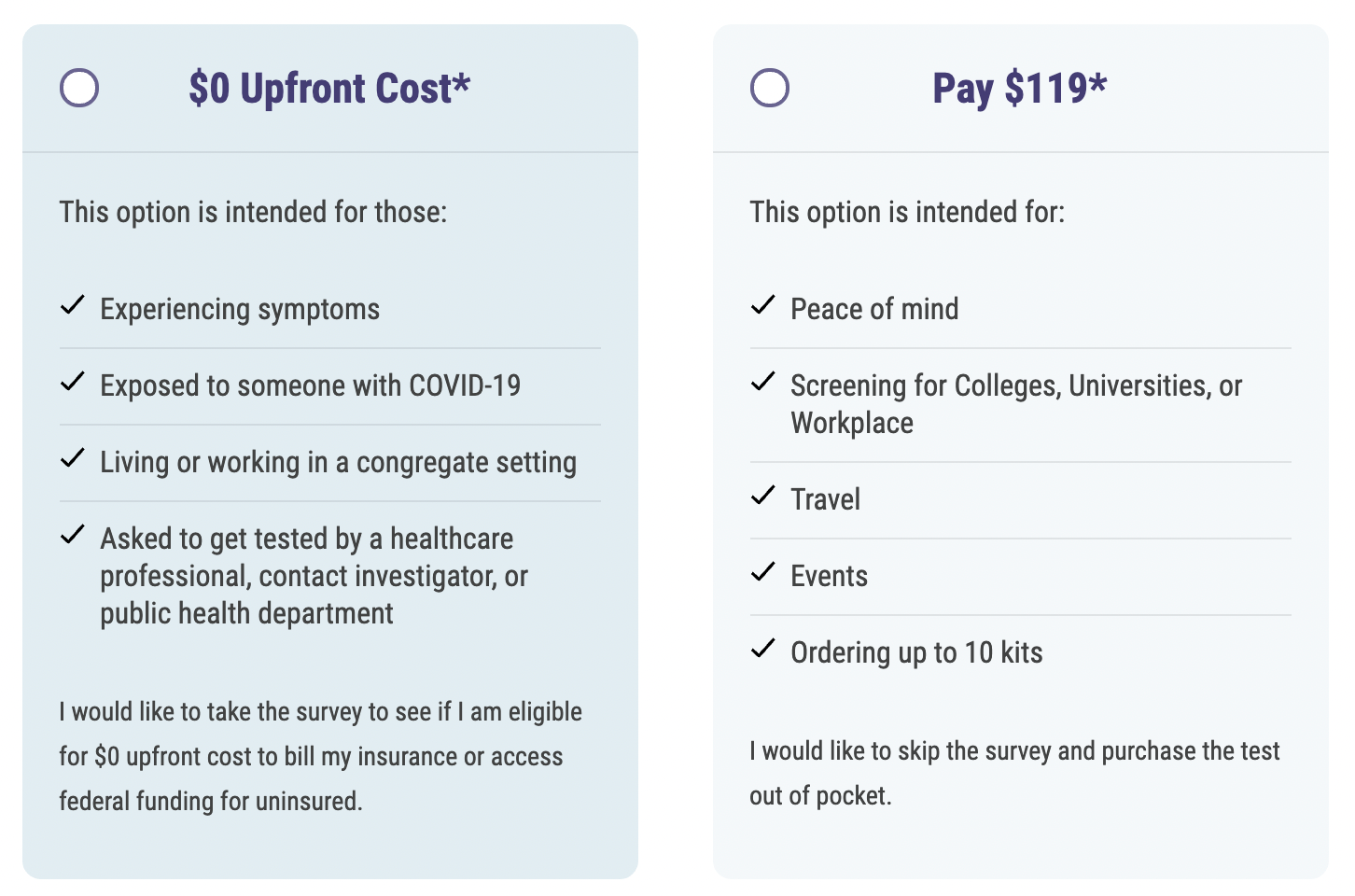Screen dimensions: 1355x896
Task: Click the Pay $119* heading
Action: coord(1019,89)
